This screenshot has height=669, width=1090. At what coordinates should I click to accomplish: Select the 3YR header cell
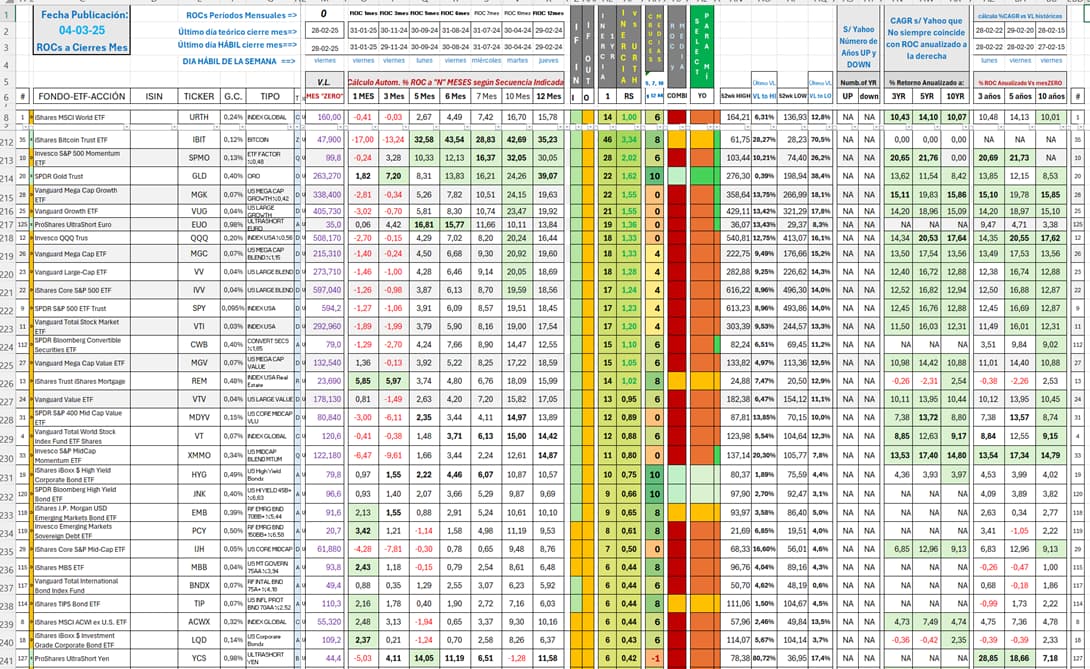coord(899,97)
